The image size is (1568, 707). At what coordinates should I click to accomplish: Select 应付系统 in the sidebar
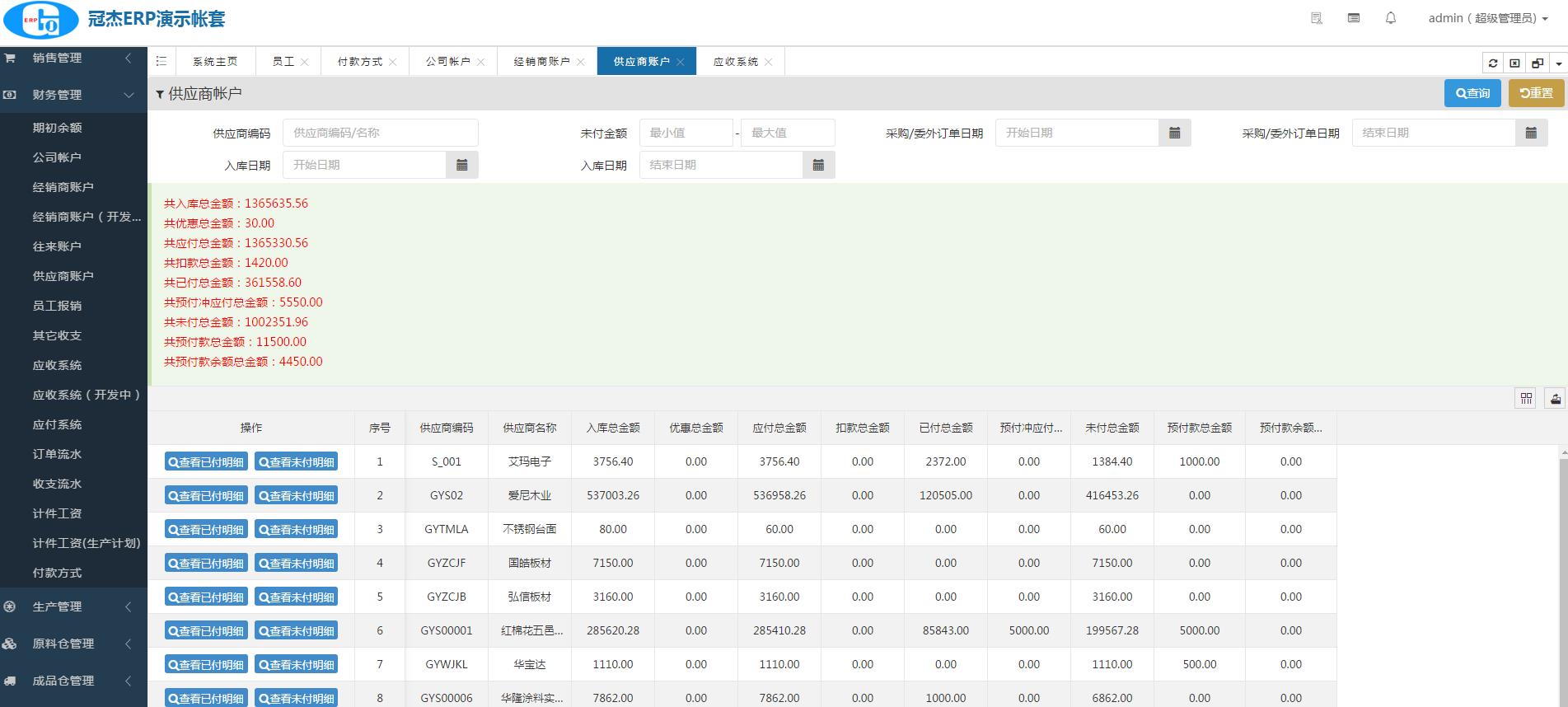[x=58, y=424]
